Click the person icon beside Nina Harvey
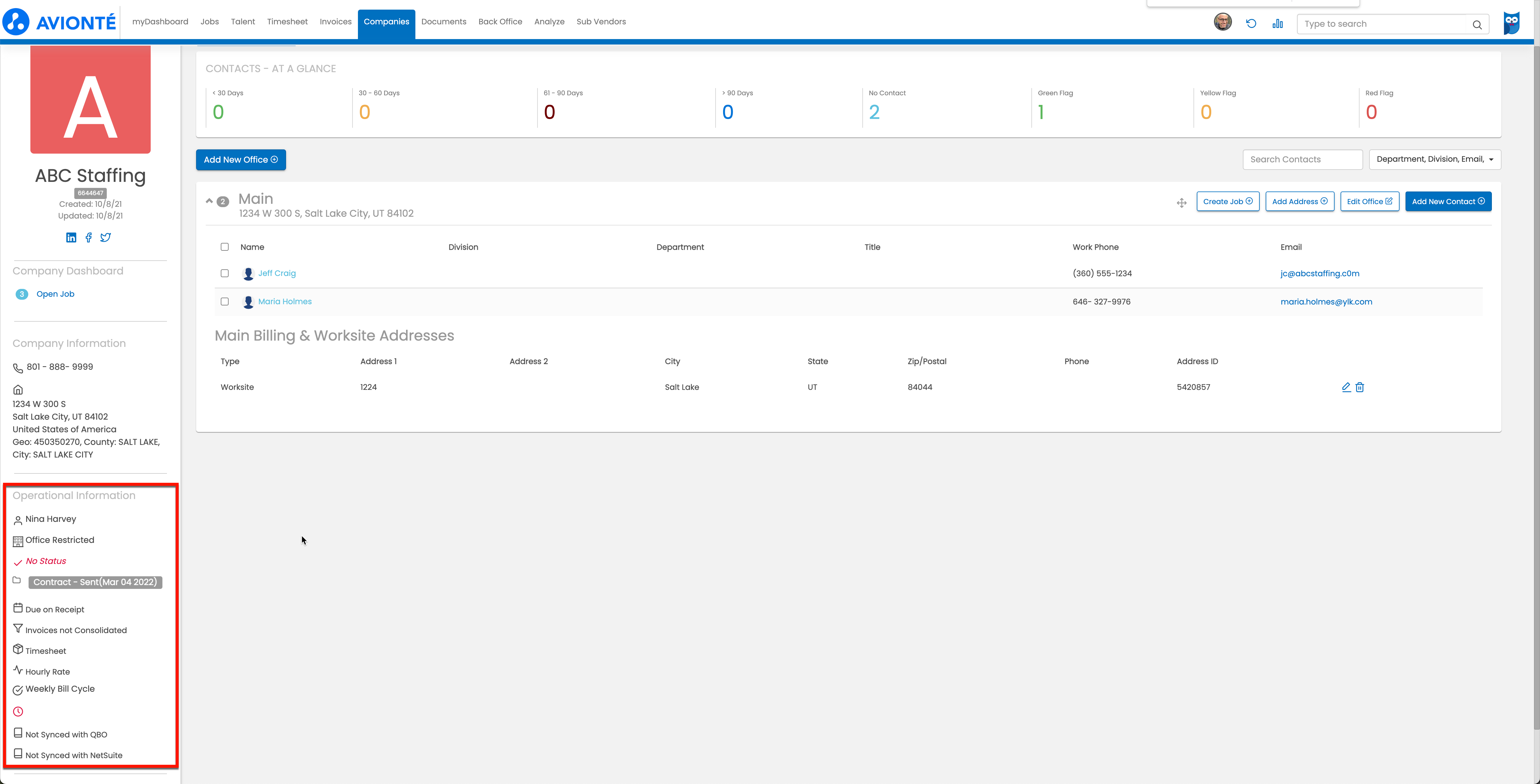1540x784 pixels. coord(18,520)
